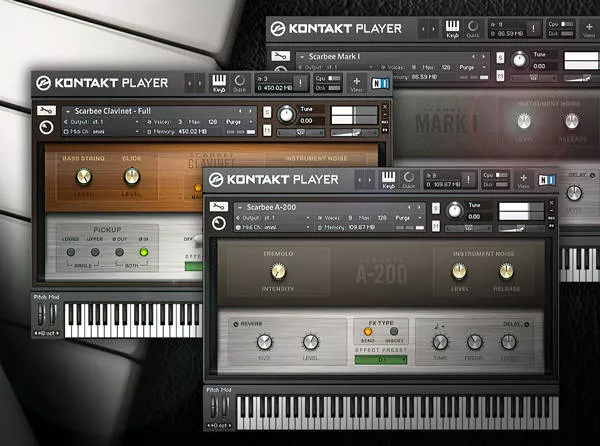Image resolution: width=600 pixels, height=446 pixels.
Task: Toggle Solo (S) on Scarbee A-200
Action: tap(436, 208)
